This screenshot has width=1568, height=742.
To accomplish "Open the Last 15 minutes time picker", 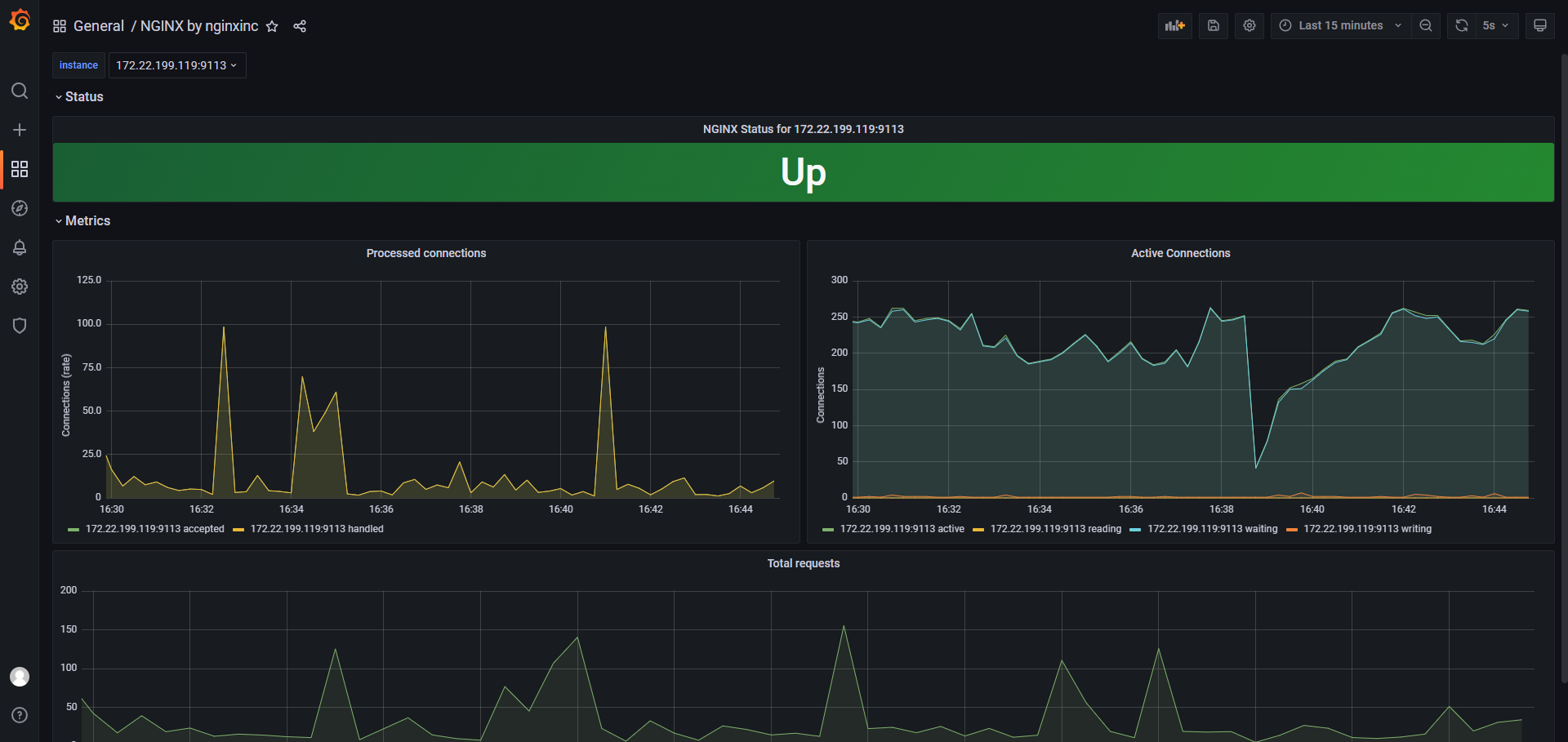I will pyautogui.click(x=1339, y=25).
